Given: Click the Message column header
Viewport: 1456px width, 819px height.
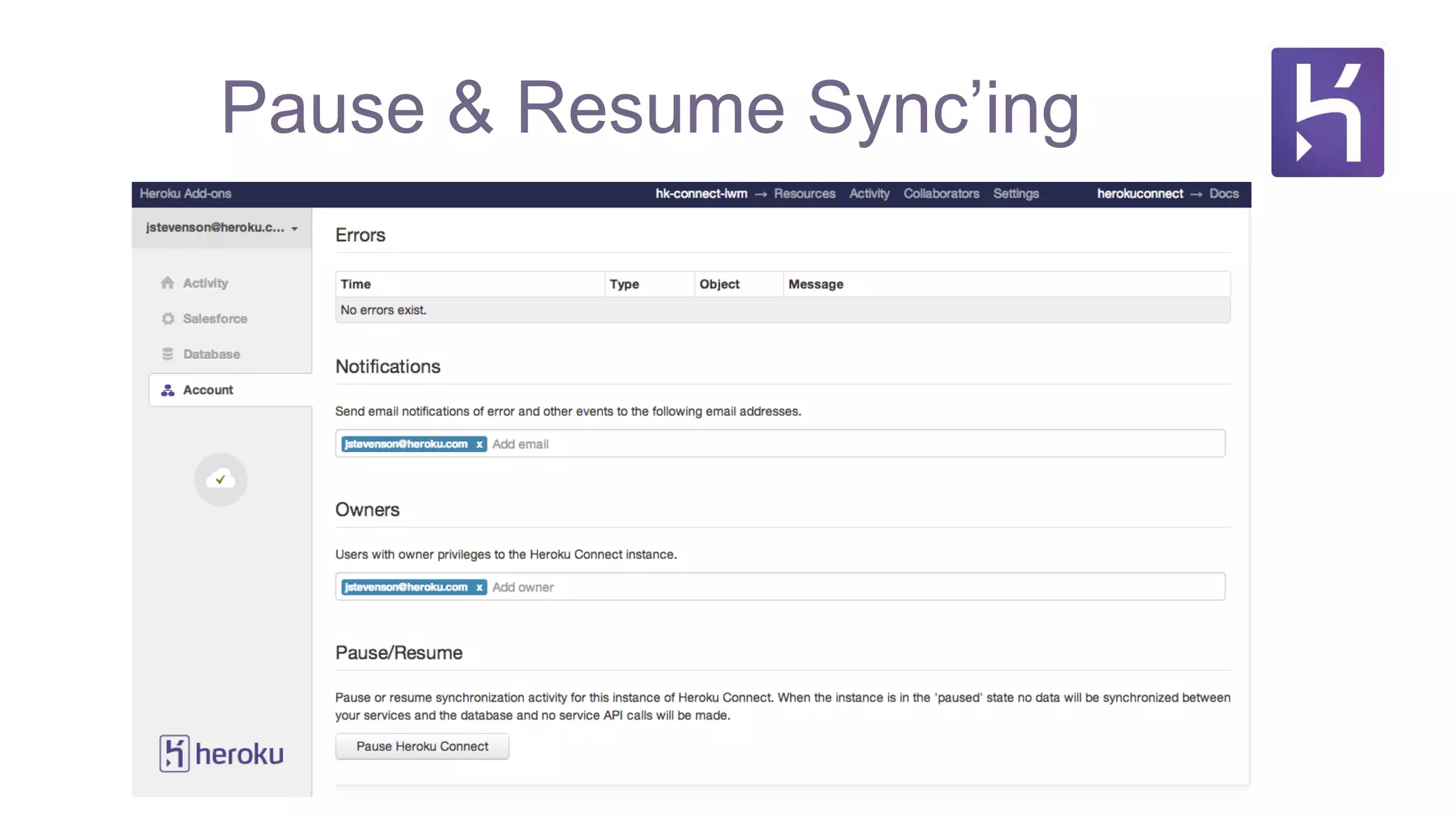Looking at the screenshot, I should click(x=1007, y=284).
